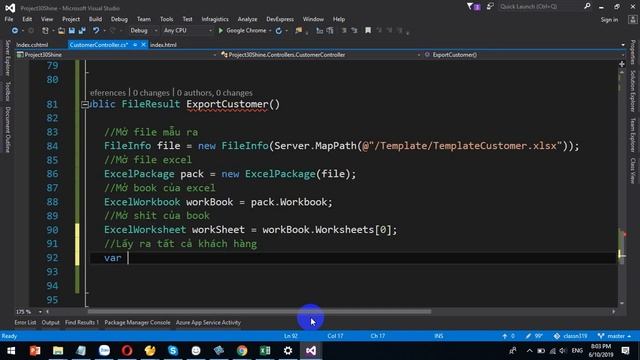Click the Open File folder icon
This screenshot has width=640, height=360.
[61, 31]
